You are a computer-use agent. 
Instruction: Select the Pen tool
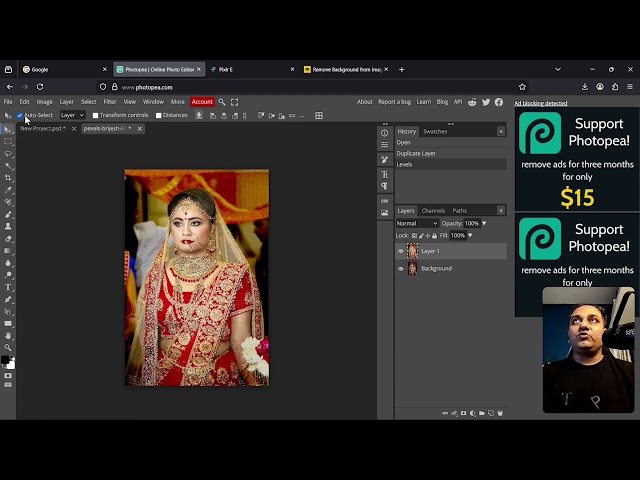pos(8,299)
